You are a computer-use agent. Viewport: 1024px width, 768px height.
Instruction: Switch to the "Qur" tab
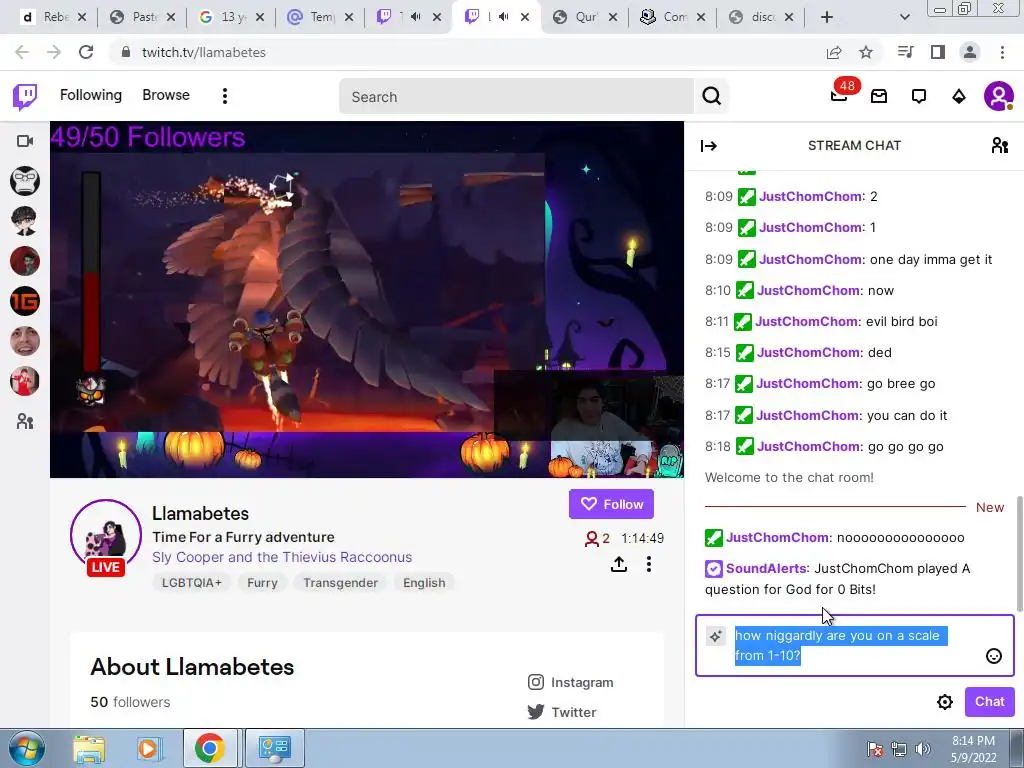click(586, 17)
